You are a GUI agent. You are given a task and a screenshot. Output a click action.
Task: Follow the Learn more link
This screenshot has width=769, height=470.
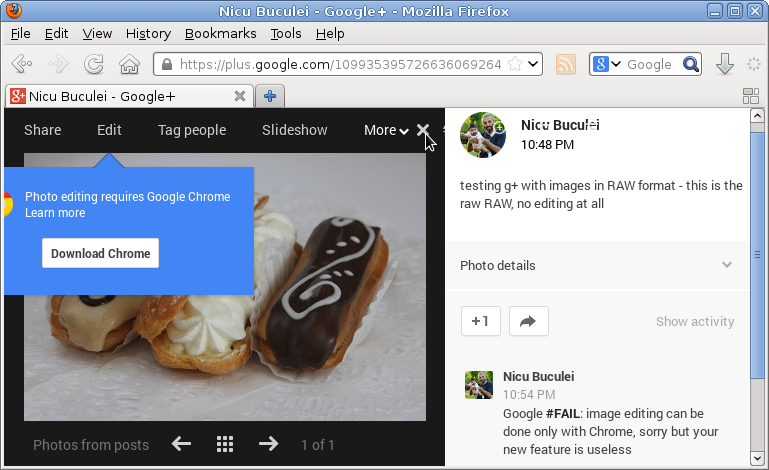55,213
